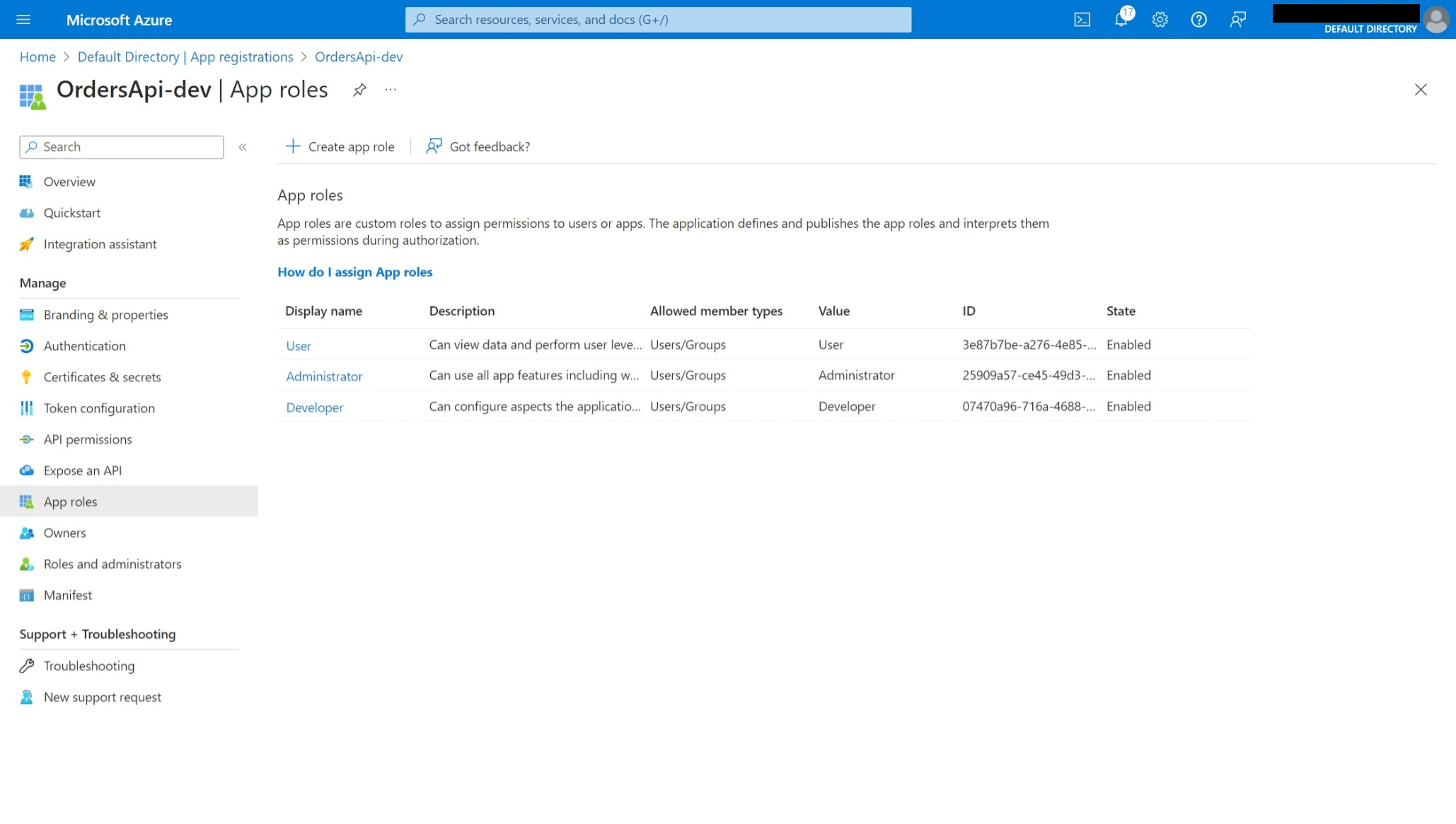Click the ID 07470a96-716a-4688 cell
1456x824 pixels.
click(x=1029, y=406)
